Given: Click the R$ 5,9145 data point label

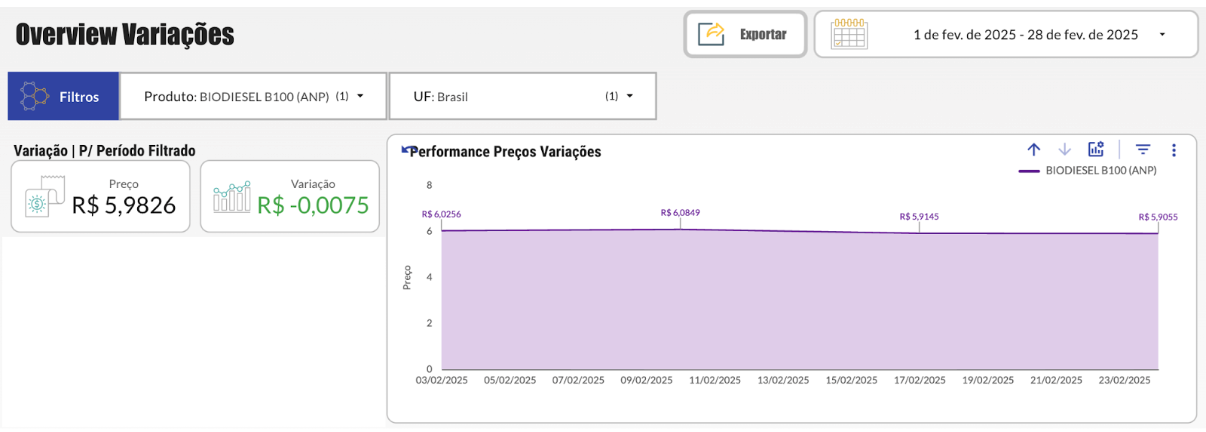Looking at the screenshot, I should coord(919,216).
